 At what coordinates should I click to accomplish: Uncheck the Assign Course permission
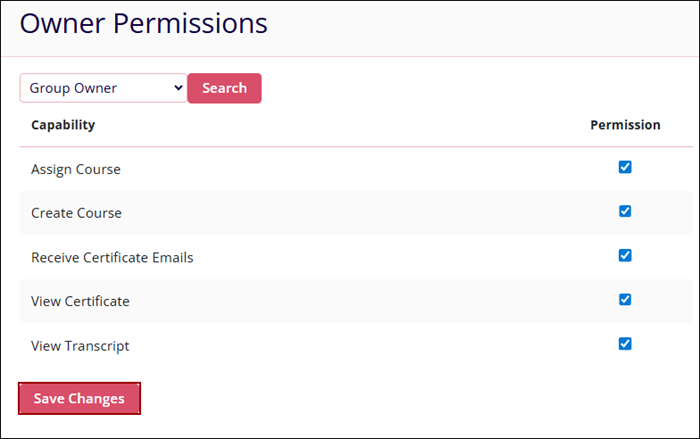pos(625,167)
